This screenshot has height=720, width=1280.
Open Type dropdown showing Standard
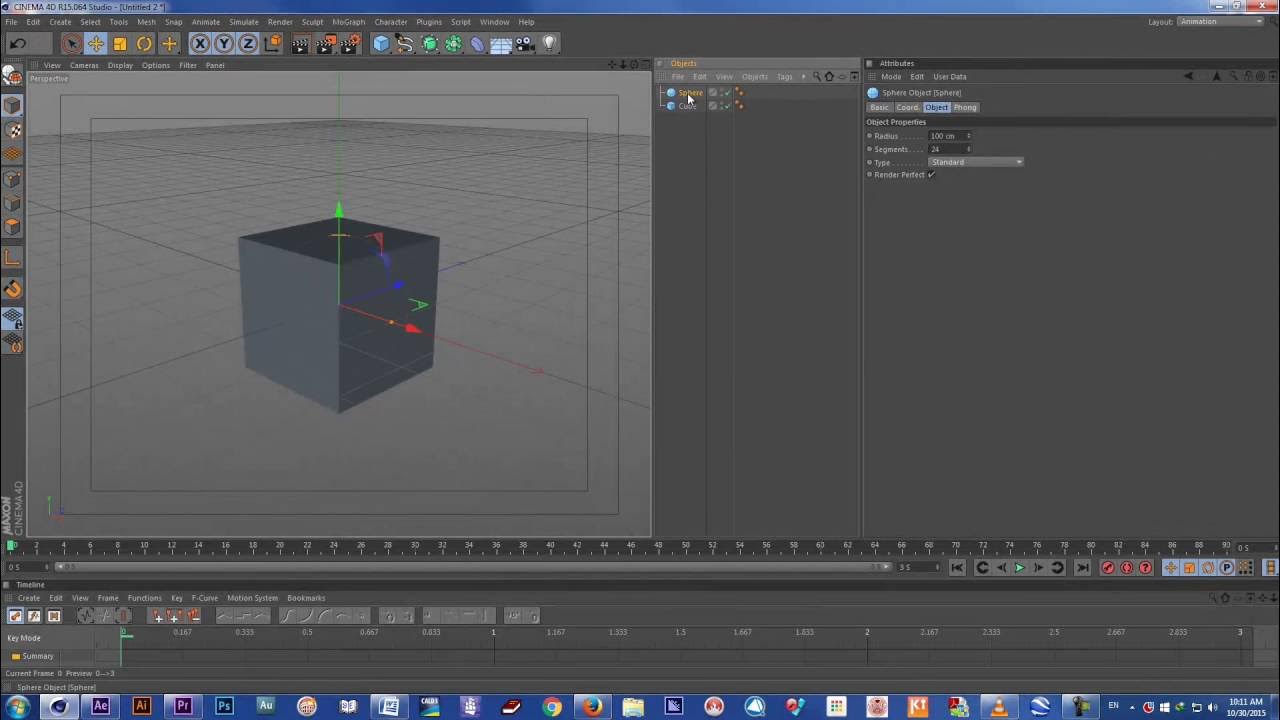[976, 162]
